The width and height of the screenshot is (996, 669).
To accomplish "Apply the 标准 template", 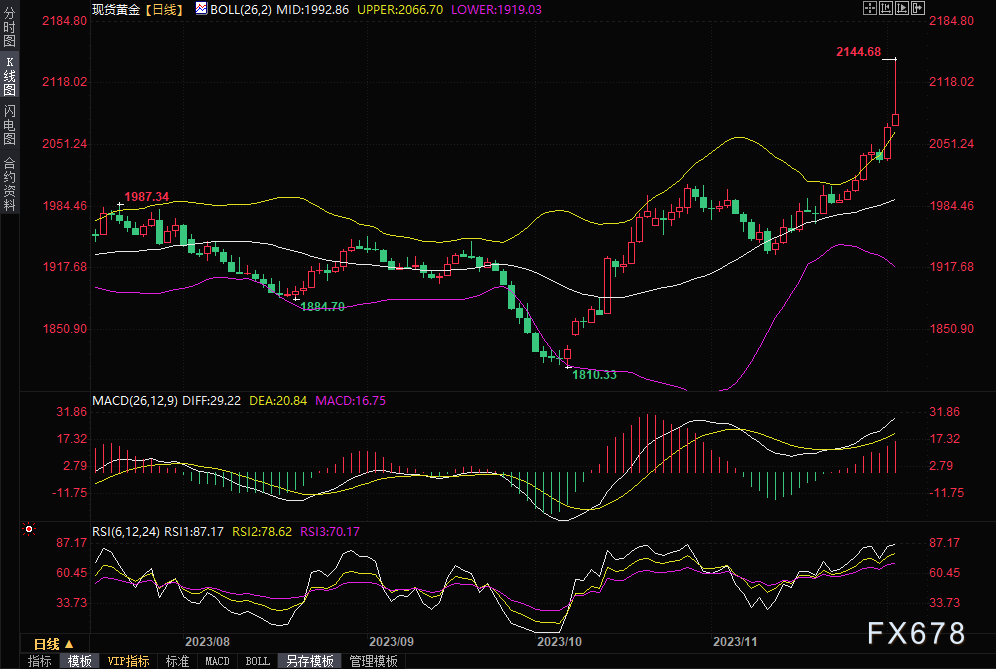I will pos(177,661).
